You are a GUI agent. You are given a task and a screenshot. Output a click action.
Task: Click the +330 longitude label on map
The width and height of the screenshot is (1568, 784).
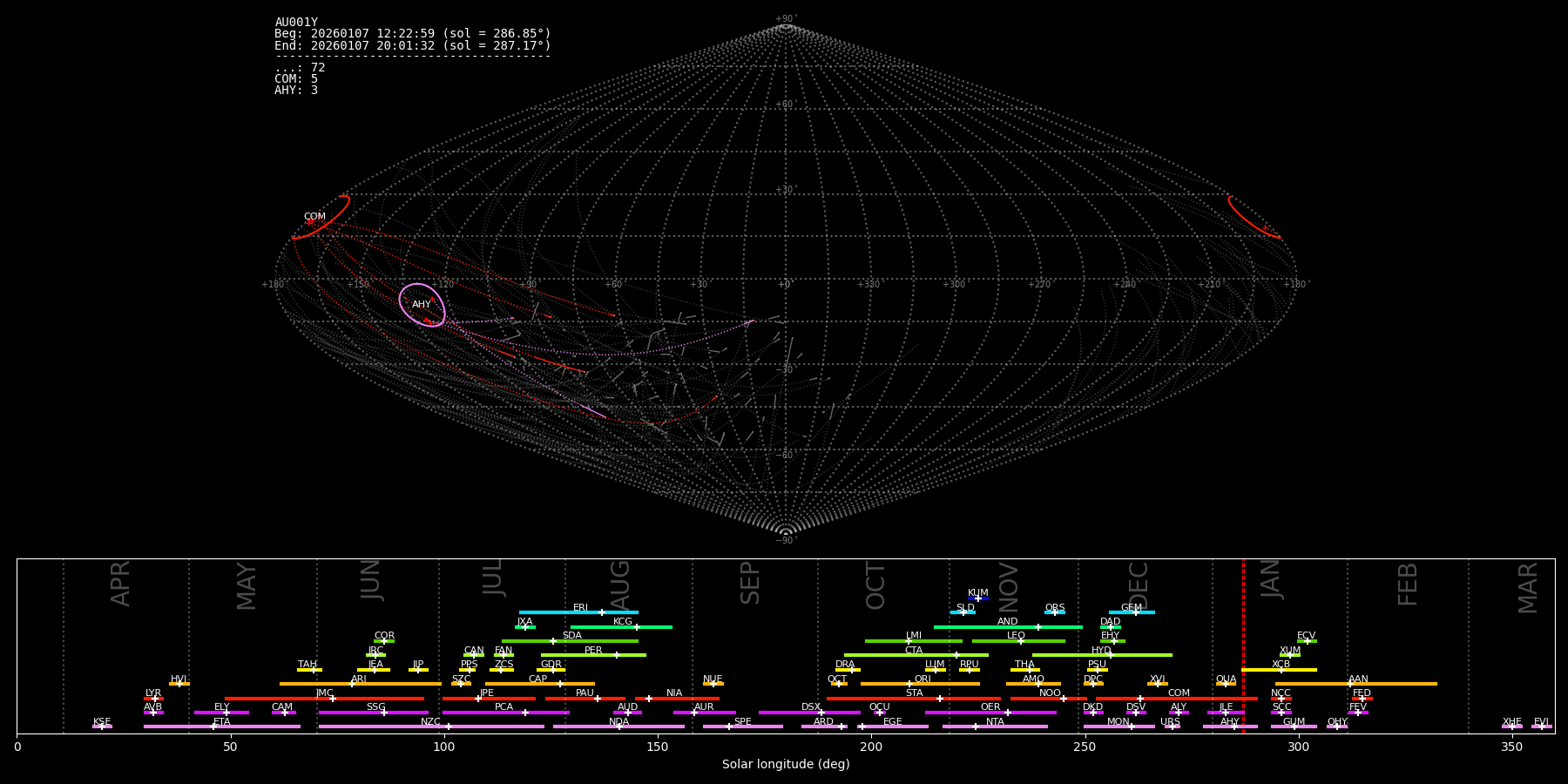[x=868, y=285]
